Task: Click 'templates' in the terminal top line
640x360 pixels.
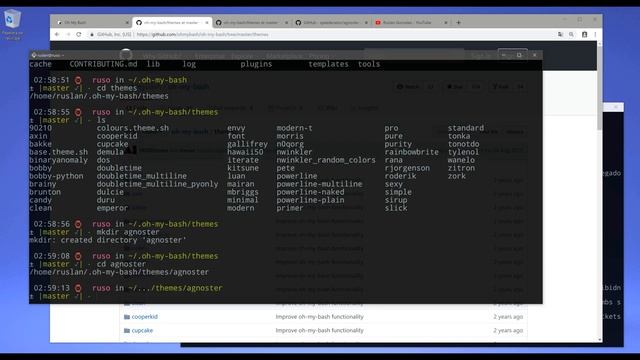Action: [328, 64]
